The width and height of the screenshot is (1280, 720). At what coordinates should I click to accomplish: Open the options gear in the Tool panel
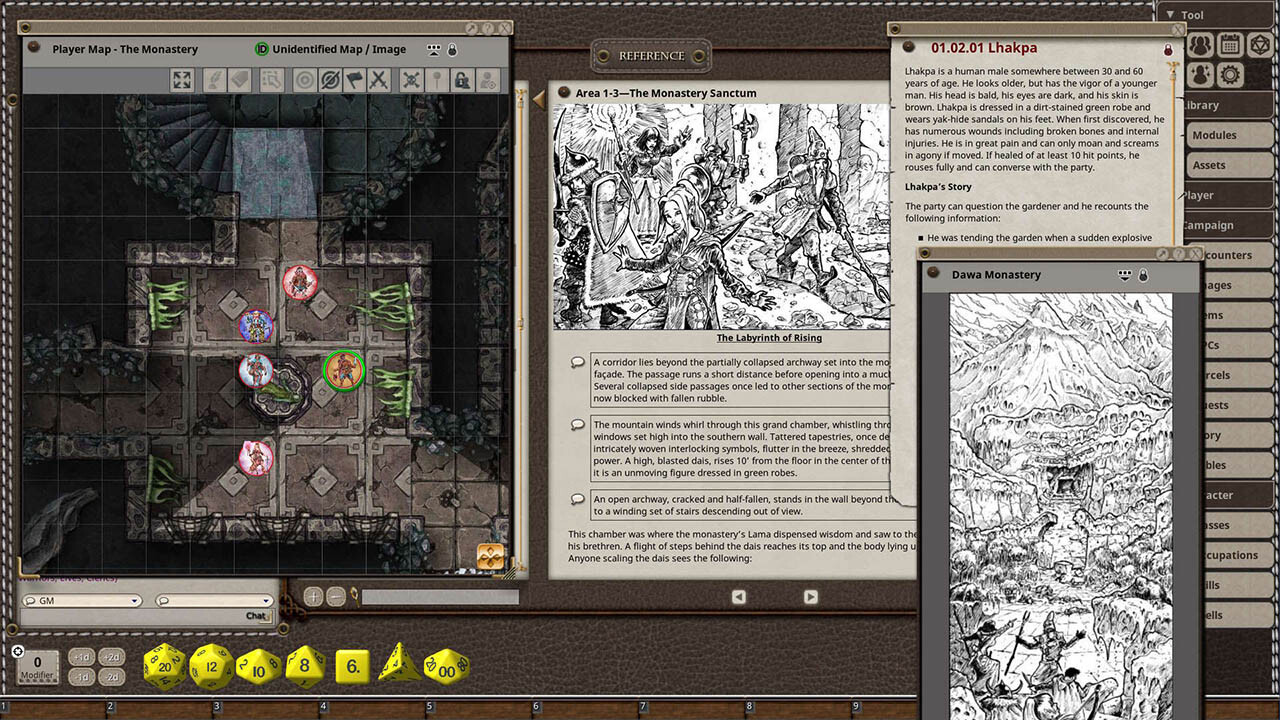point(1228,73)
